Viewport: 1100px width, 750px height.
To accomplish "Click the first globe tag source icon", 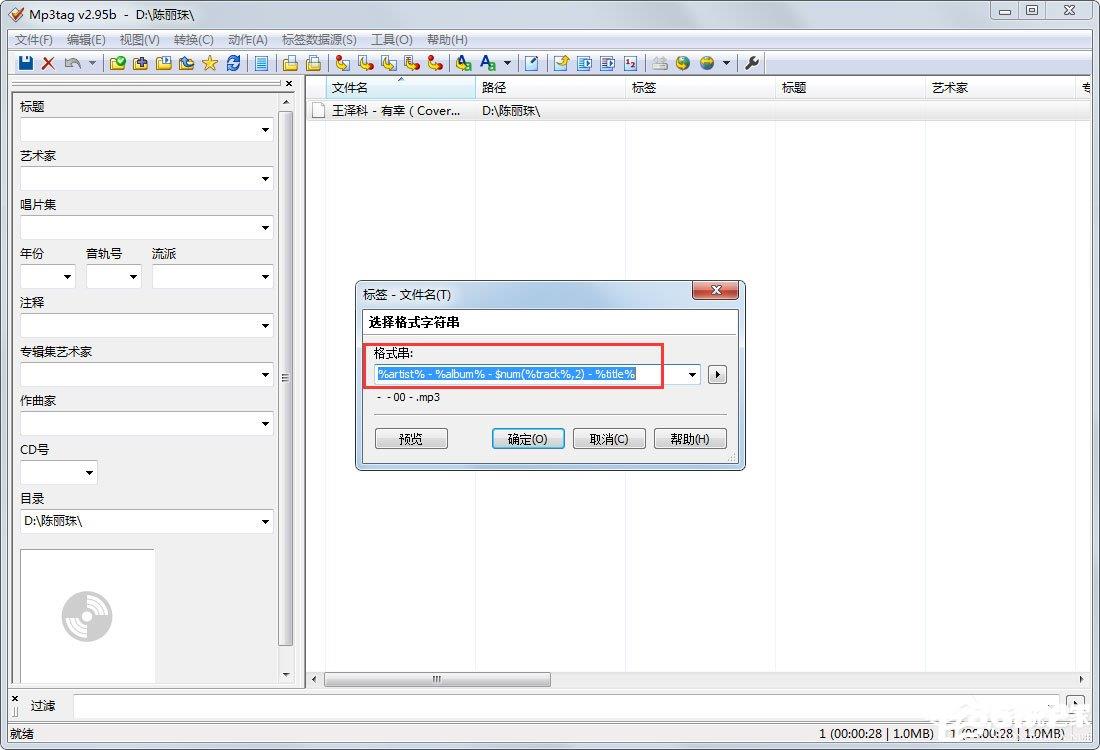I will [x=683, y=63].
